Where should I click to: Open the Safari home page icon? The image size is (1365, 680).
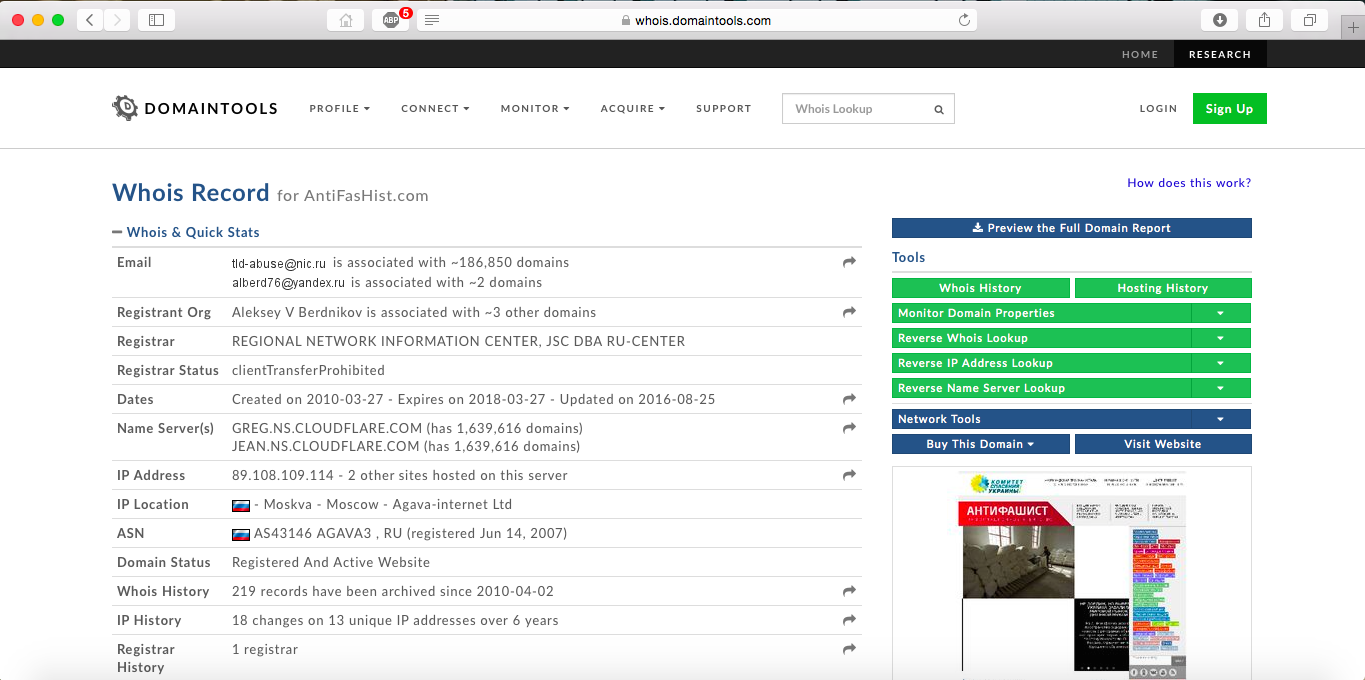[346, 20]
